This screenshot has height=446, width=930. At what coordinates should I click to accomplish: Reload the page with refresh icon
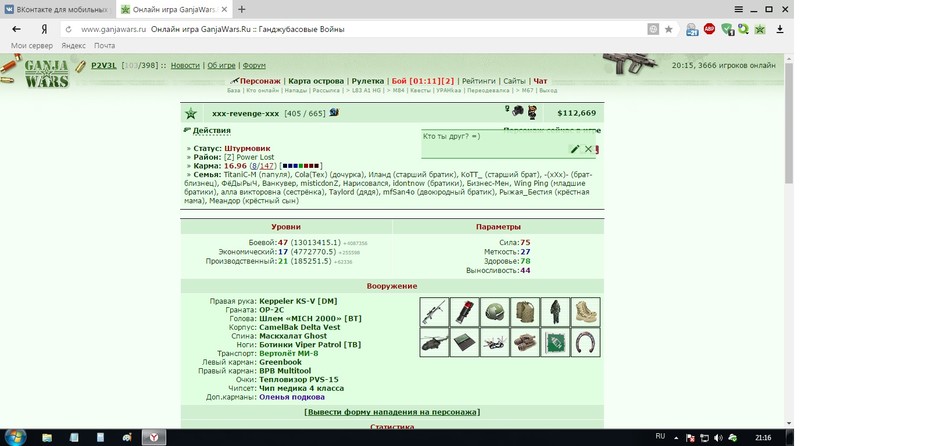pyautogui.click(x=68, y=29)
